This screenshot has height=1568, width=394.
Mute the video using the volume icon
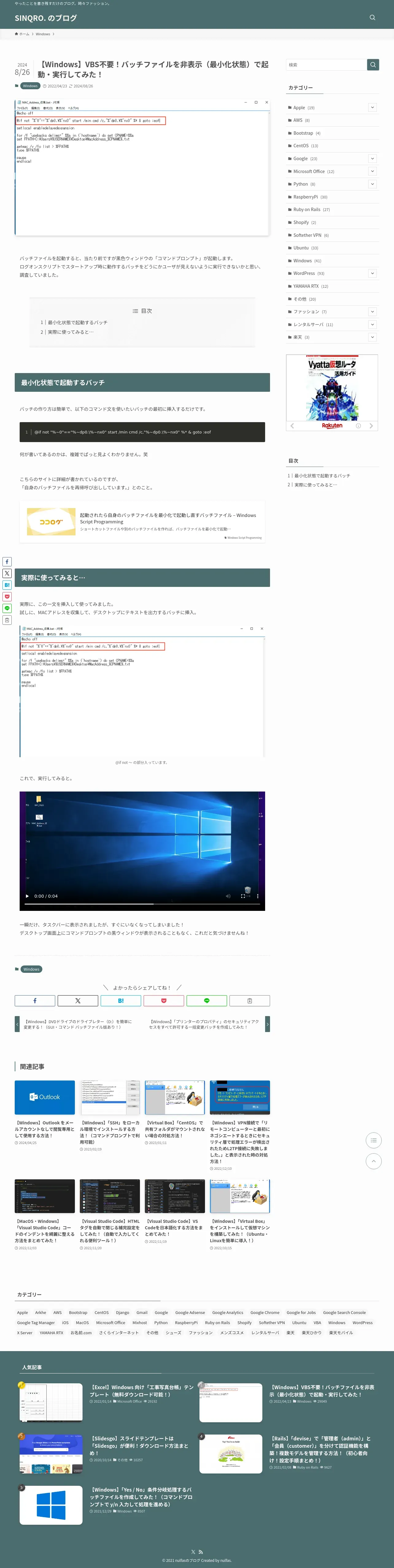[228, 896]
